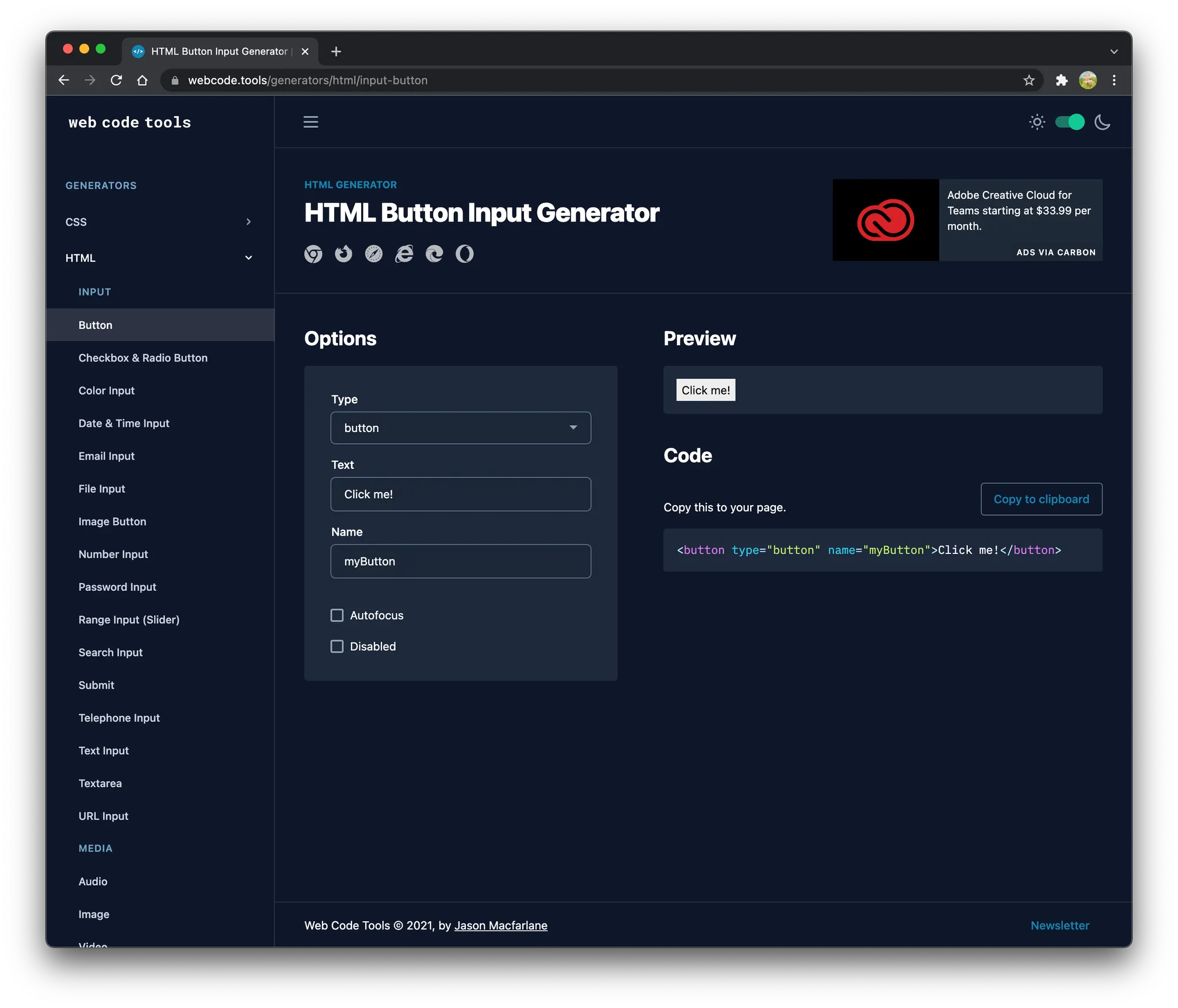The image size is (1178, 1008).
Task: Click the Internet Explorer icon
Action: [x=404, y=254]
